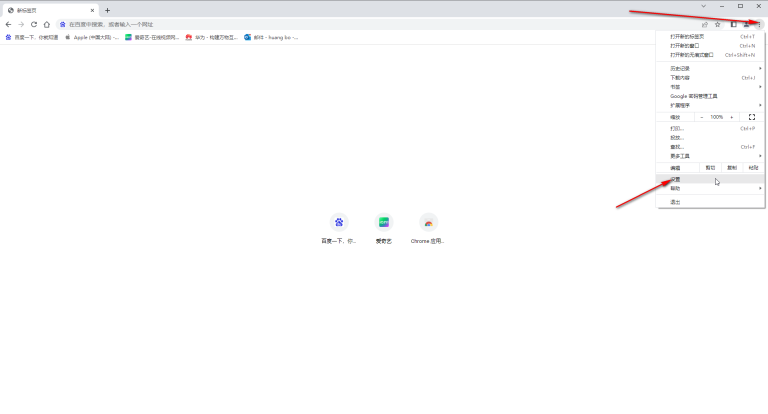Viewport: 768px width, 414px height.
Task: Decrease zoom with the minus button
Action: point(702,117)
